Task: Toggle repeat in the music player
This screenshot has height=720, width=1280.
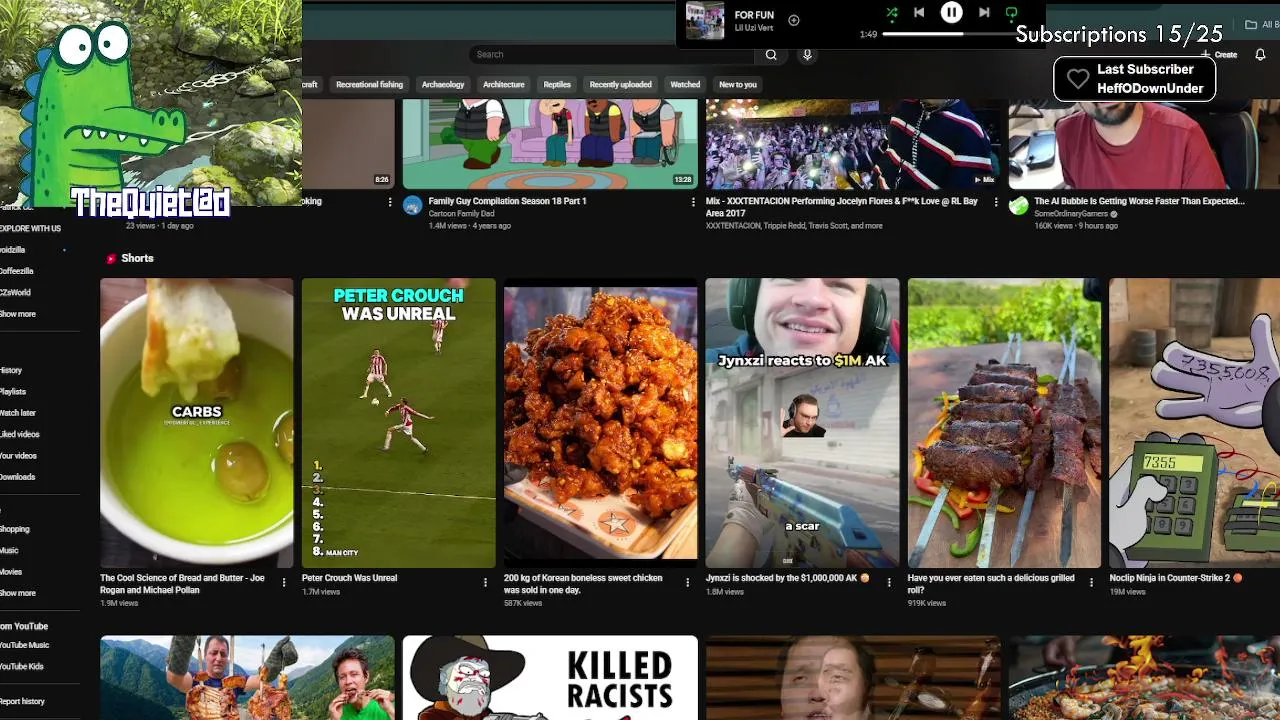Action: pyautogui.click(x=1011, y=12)
